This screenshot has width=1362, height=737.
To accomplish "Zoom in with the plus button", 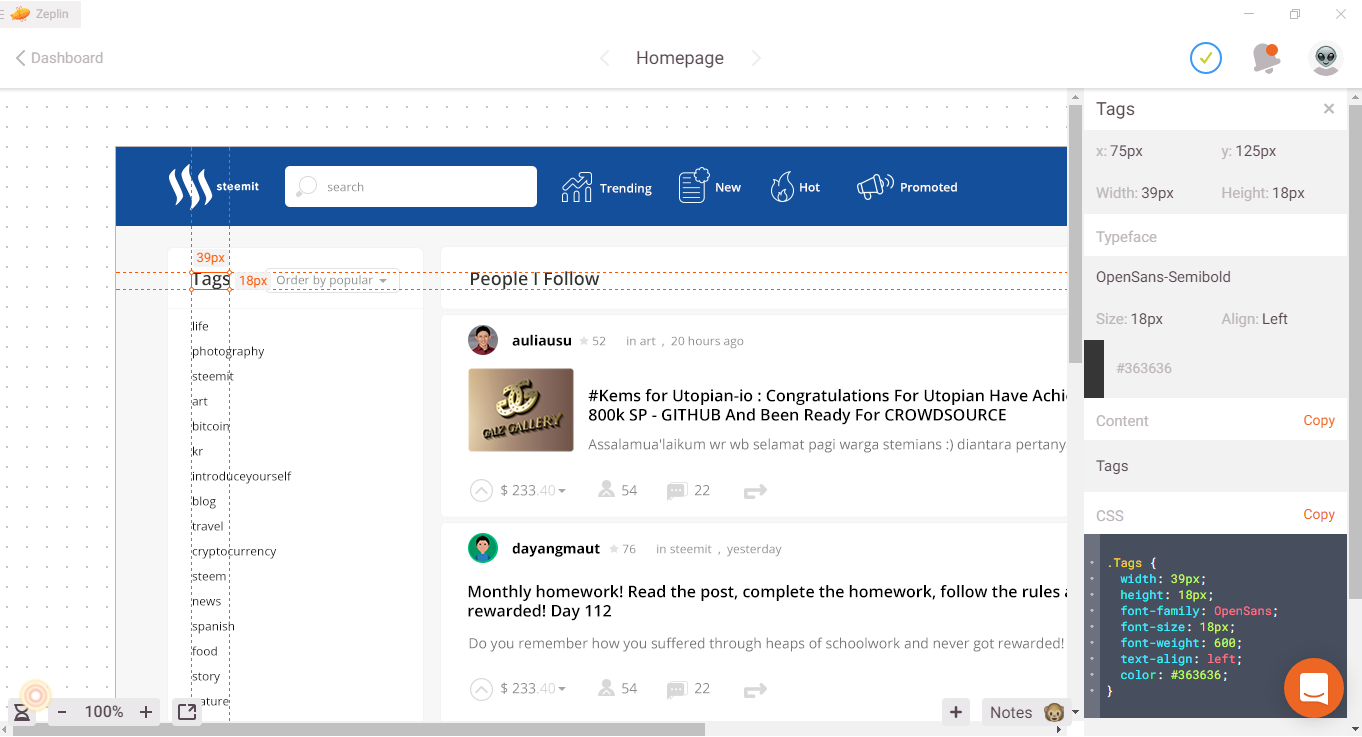I will pyautogui.click(x=146, y=712).
